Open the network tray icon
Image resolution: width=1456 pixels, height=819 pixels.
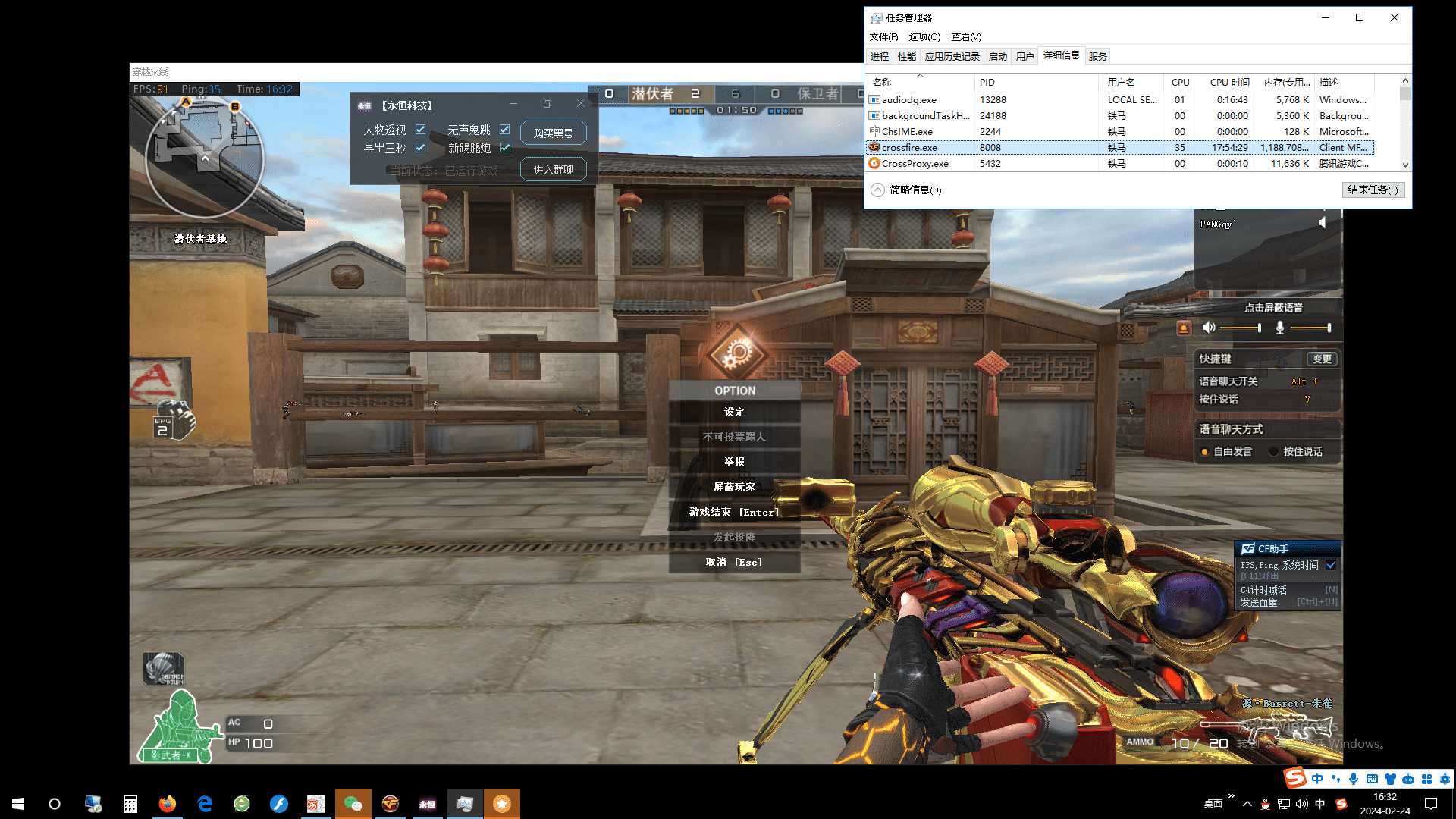click(1284, 804)
